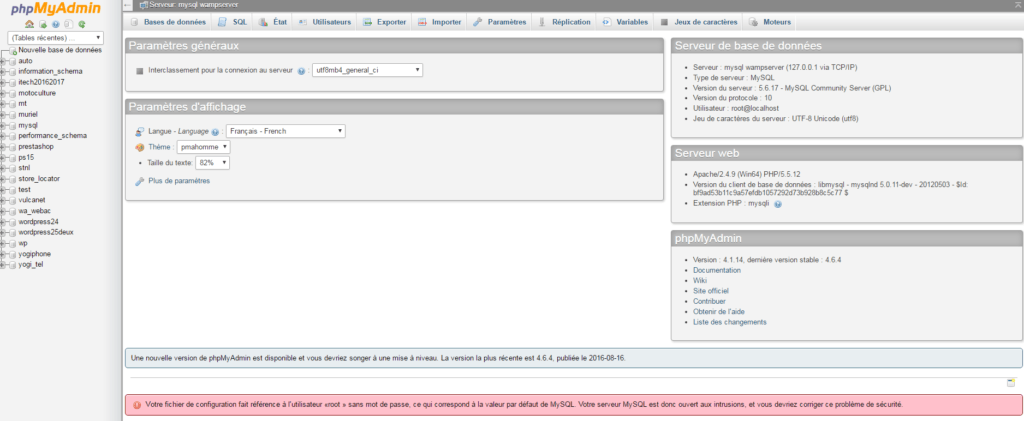Open the Importer tab
This screenshot has height=421, width=1024.
[x=440, y=22]
